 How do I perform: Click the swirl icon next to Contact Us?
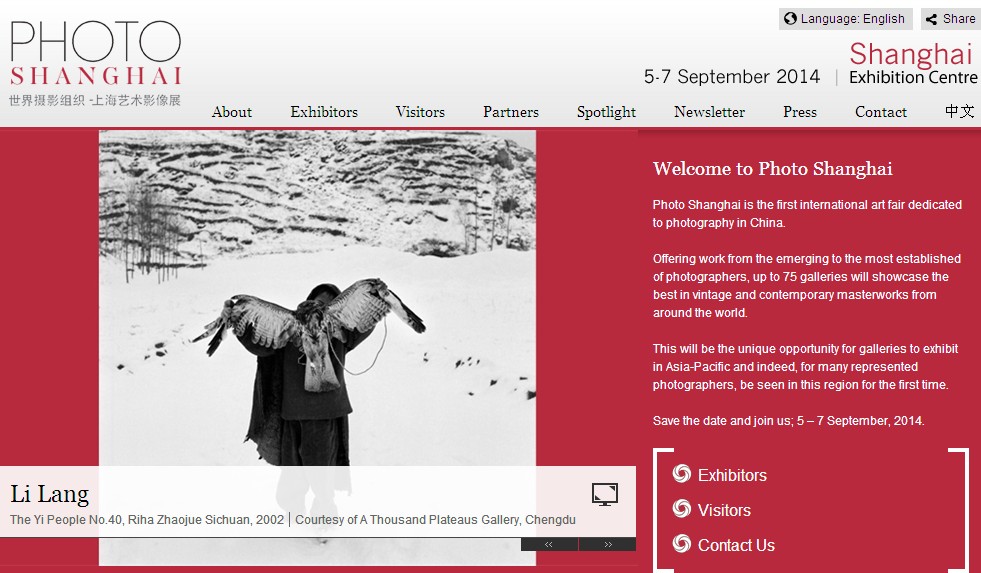tap(681, 544)
